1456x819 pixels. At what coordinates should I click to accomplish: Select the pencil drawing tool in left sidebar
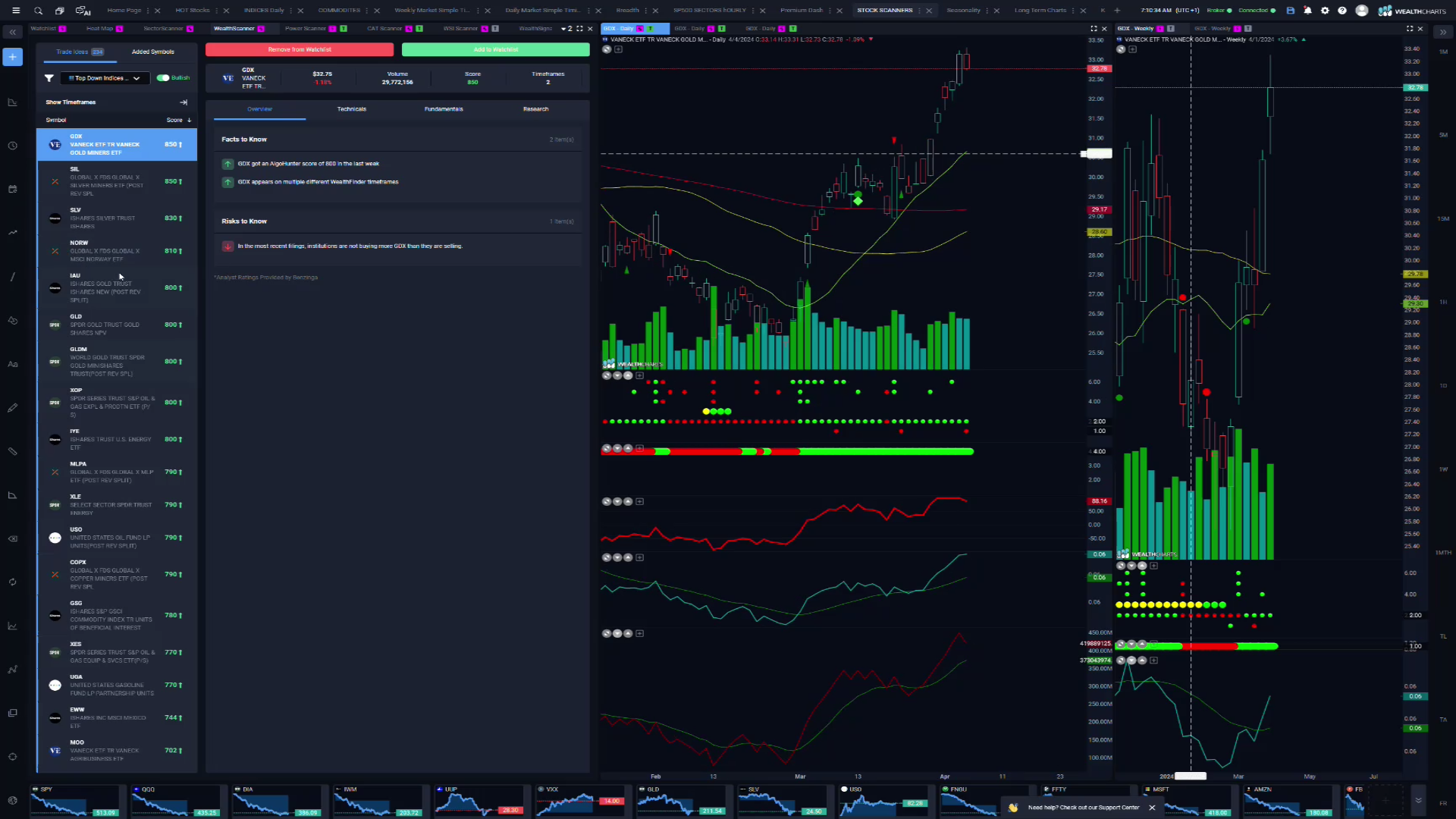pyautogui.click(x=12, y=408)
